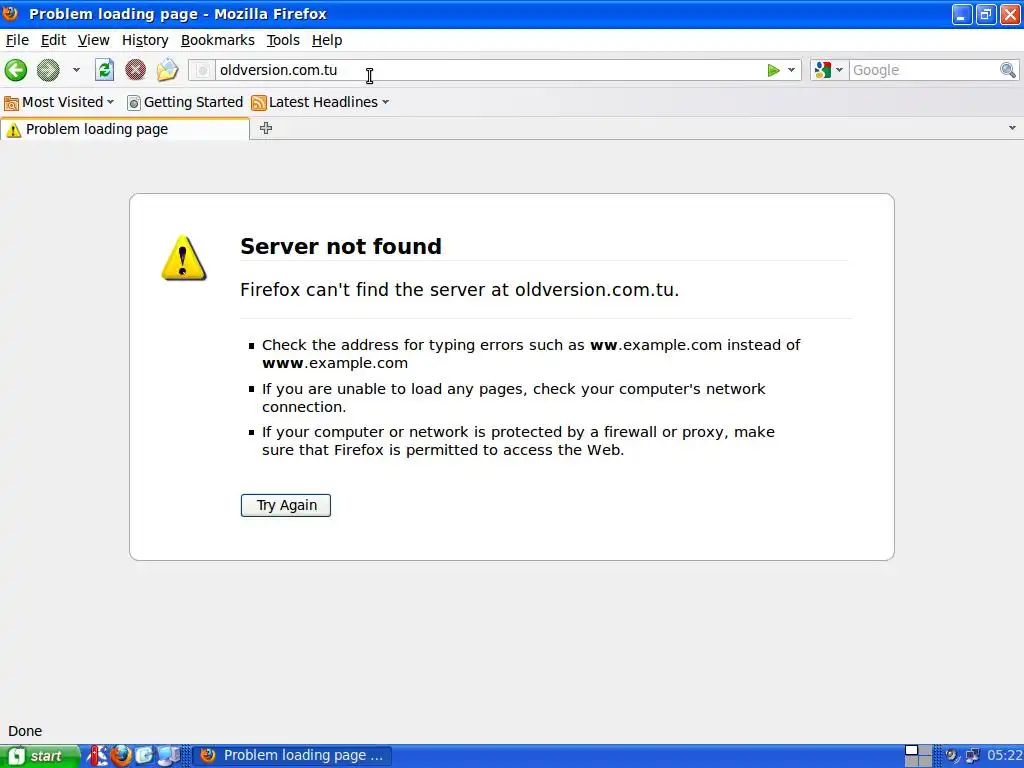Open the Start menu

[x=40, y=756]
